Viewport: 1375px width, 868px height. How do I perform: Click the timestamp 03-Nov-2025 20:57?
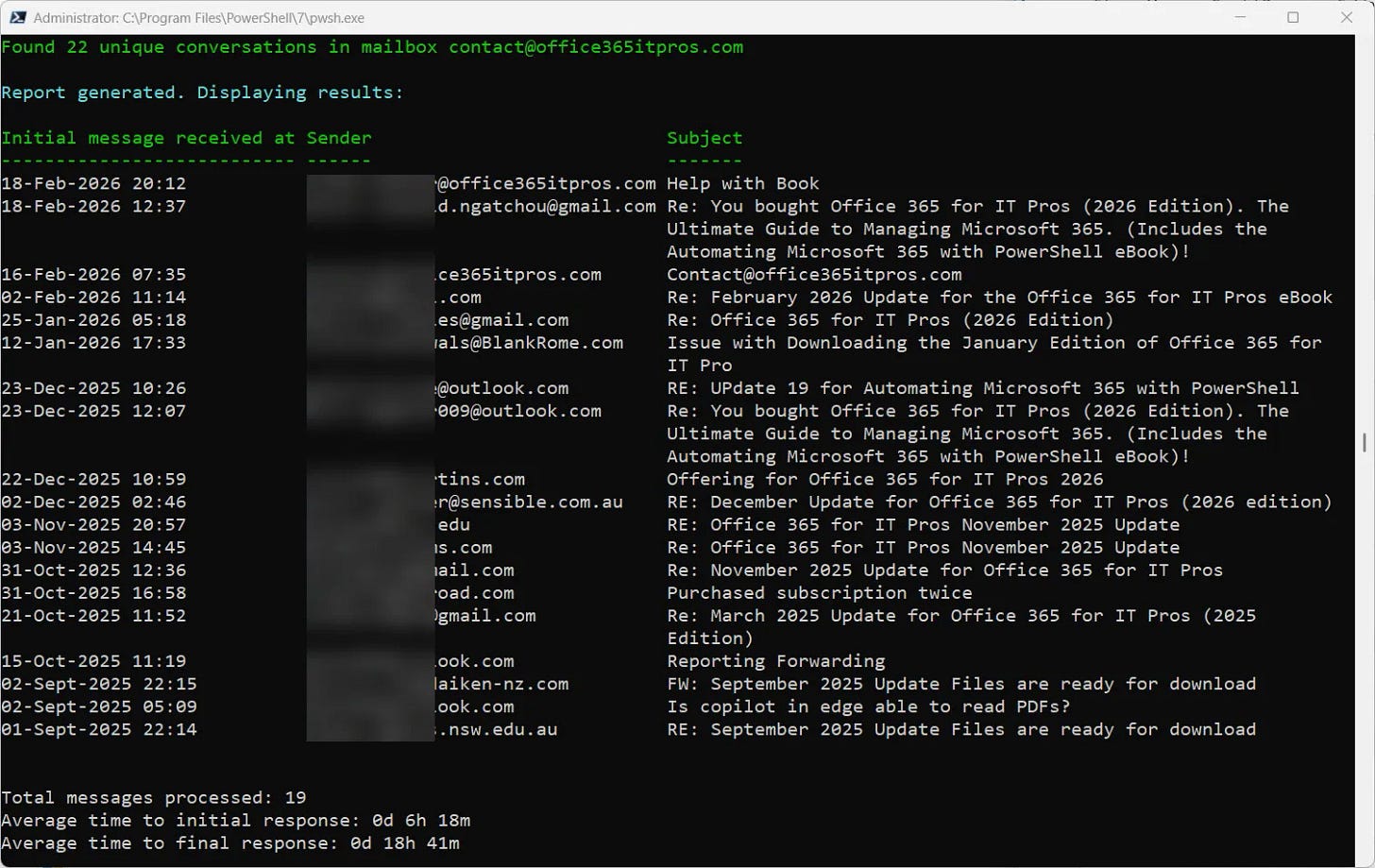click(x=93, y=524)
